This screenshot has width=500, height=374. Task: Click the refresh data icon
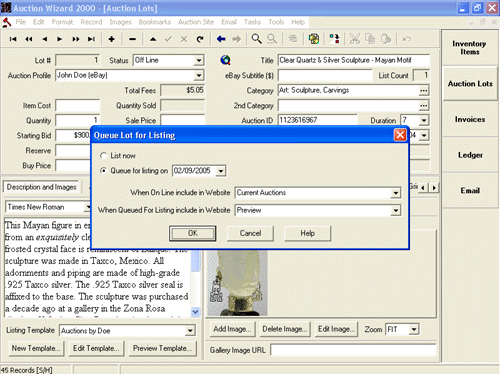click(200, 39)
